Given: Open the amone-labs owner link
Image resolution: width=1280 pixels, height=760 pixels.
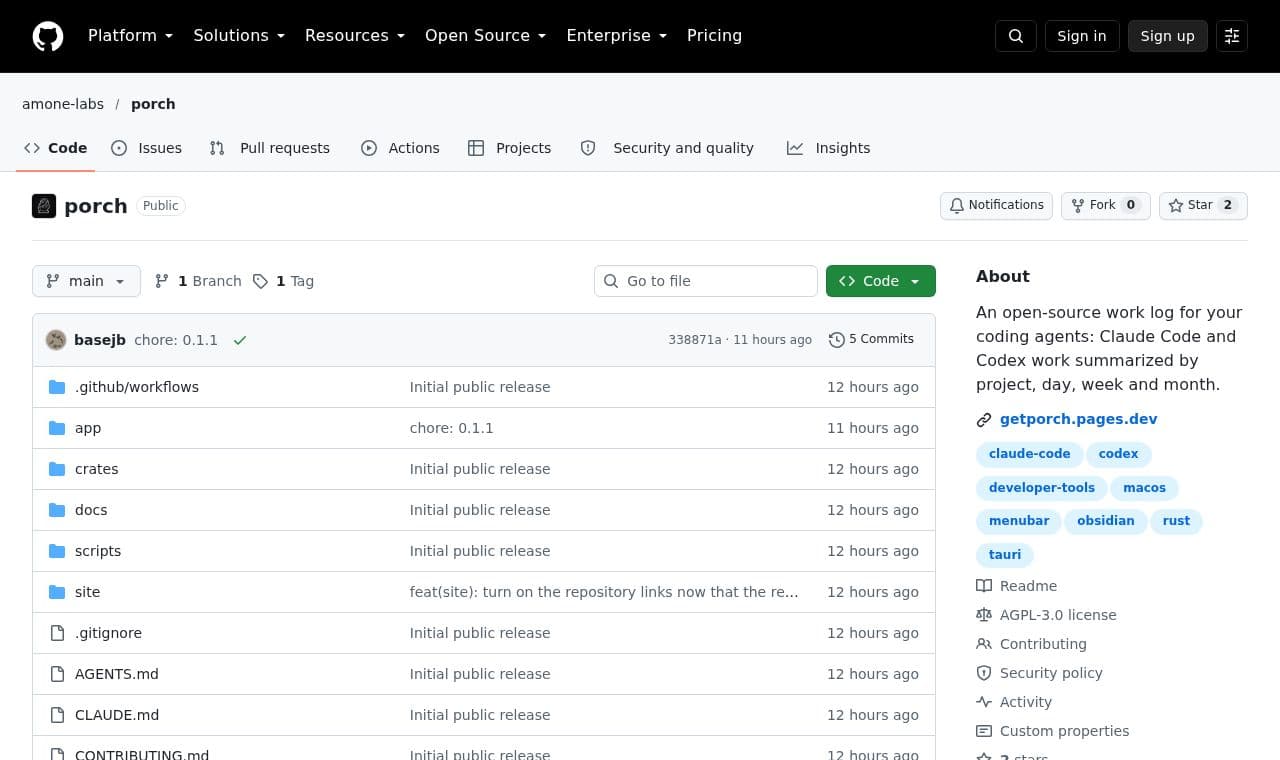Looking at the screenshot, I should 63,104.
